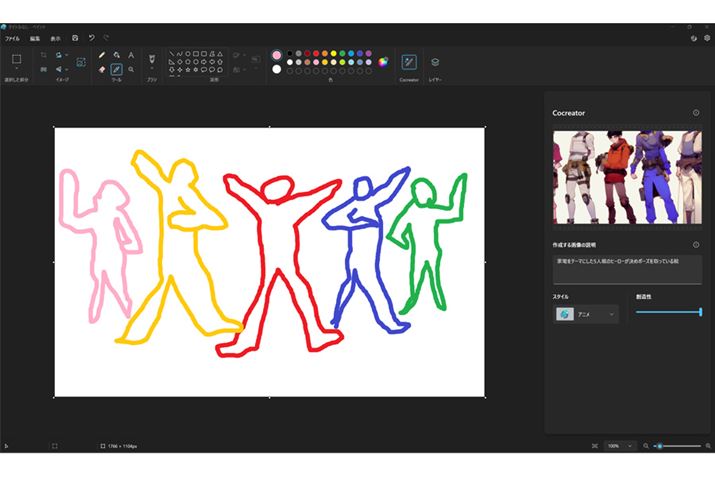Image resolution: width=715 pixels, height=477 pixels.
Task: Open the アニメ style dropdown
Action: [x=586, y=314]
